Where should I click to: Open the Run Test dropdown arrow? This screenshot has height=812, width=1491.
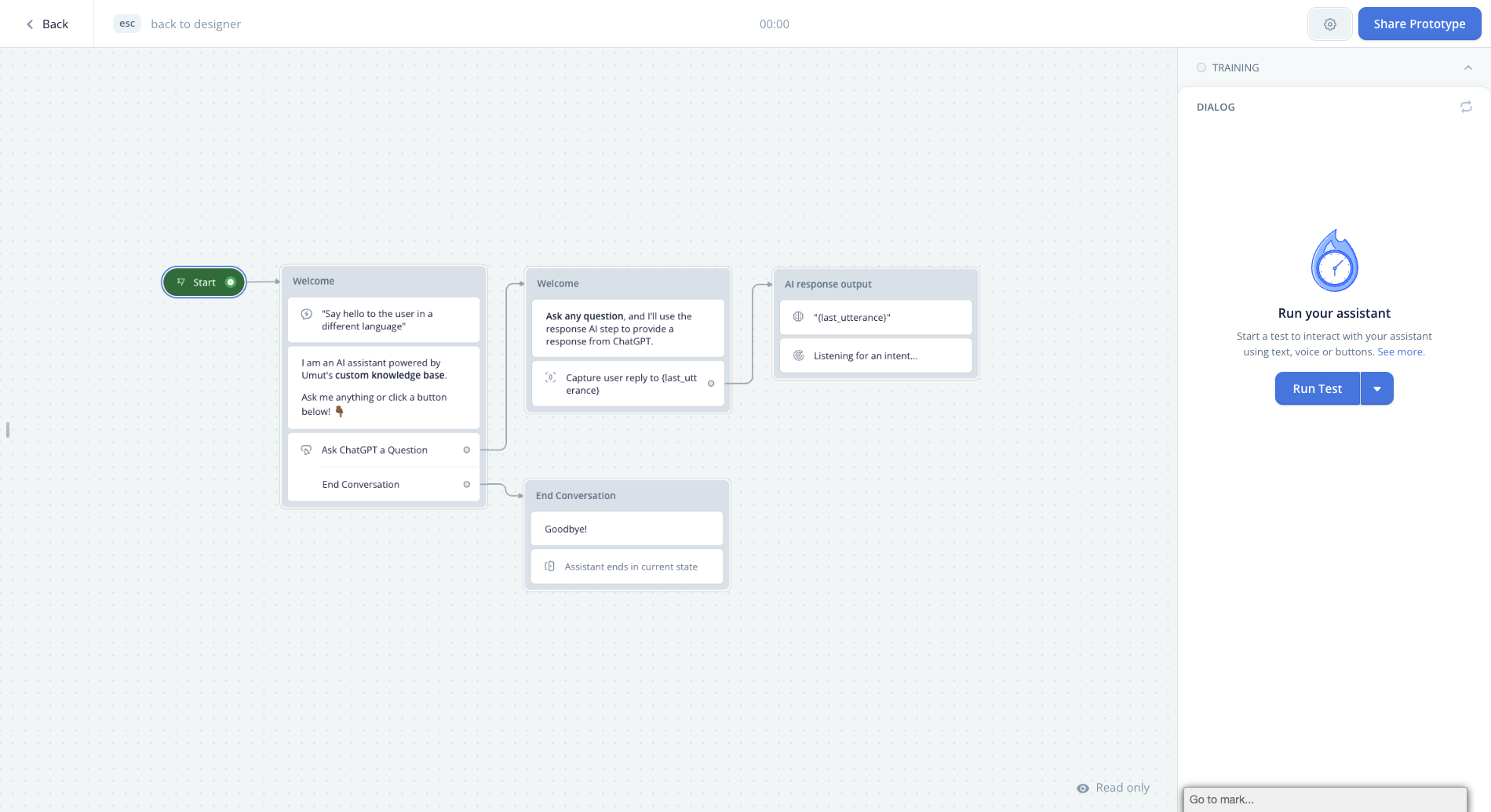tap(1377, 388)
